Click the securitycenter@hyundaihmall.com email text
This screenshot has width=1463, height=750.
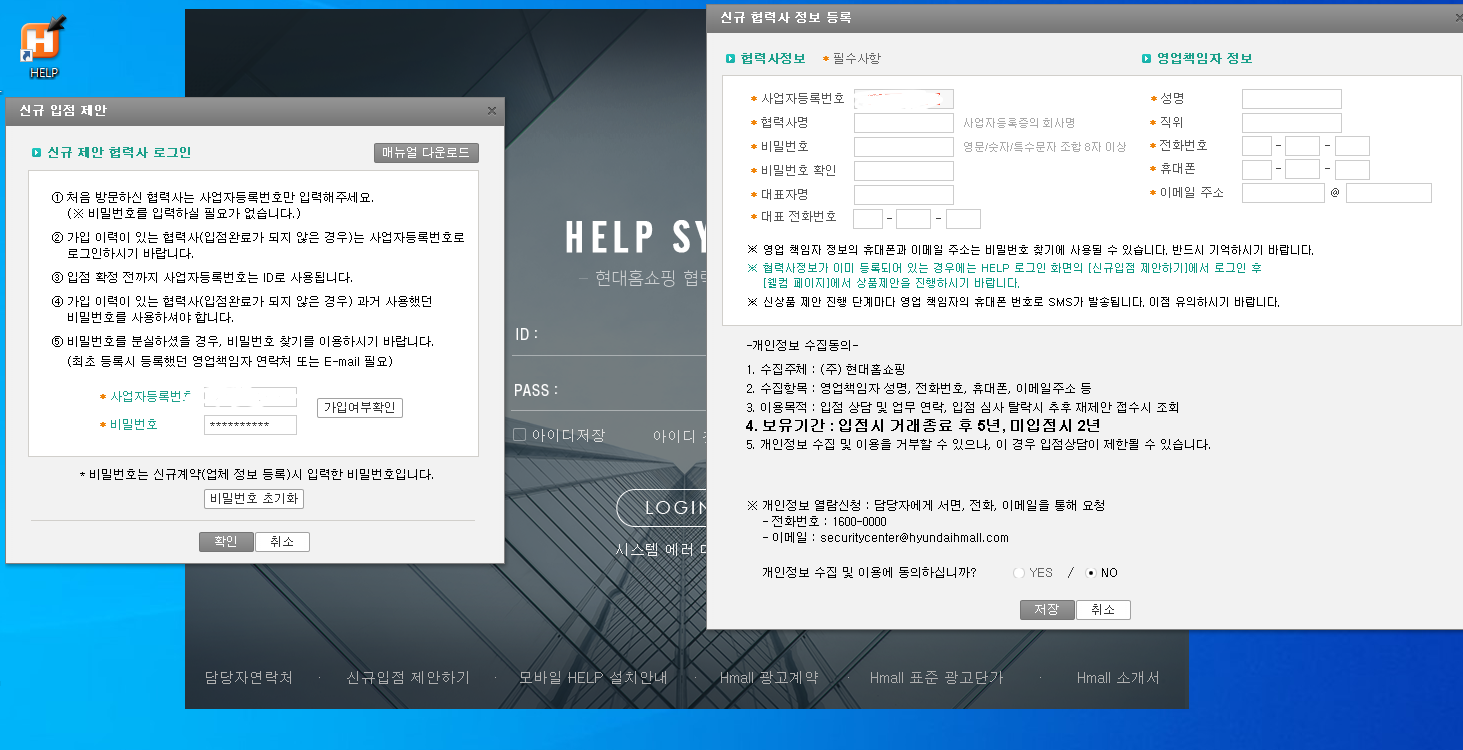pyautogui.click(x=914, y=538)
